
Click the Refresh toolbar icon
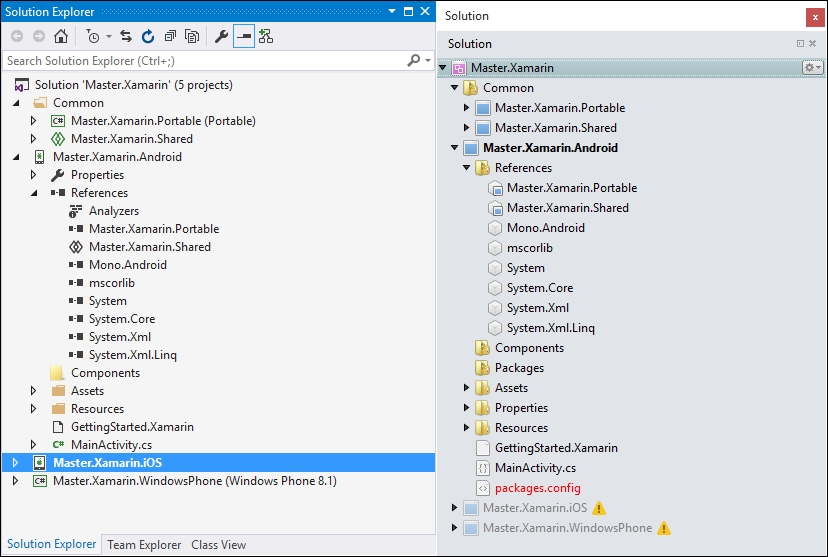point(148,36)
